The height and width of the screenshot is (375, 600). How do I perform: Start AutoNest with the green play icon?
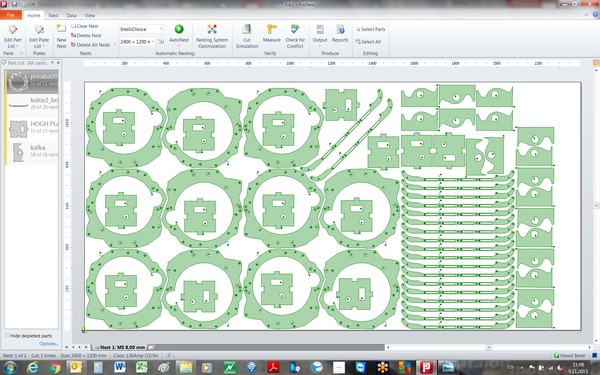click(x=179, y=33)
